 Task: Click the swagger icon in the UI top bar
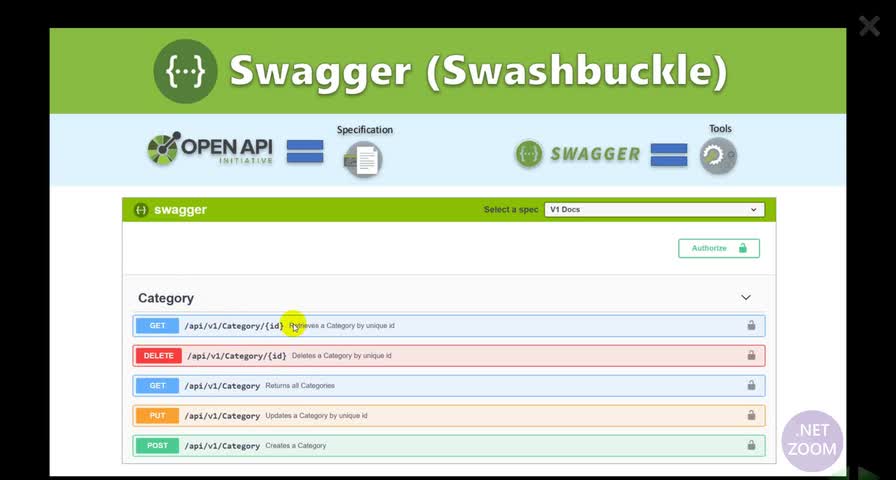point(141,210)
